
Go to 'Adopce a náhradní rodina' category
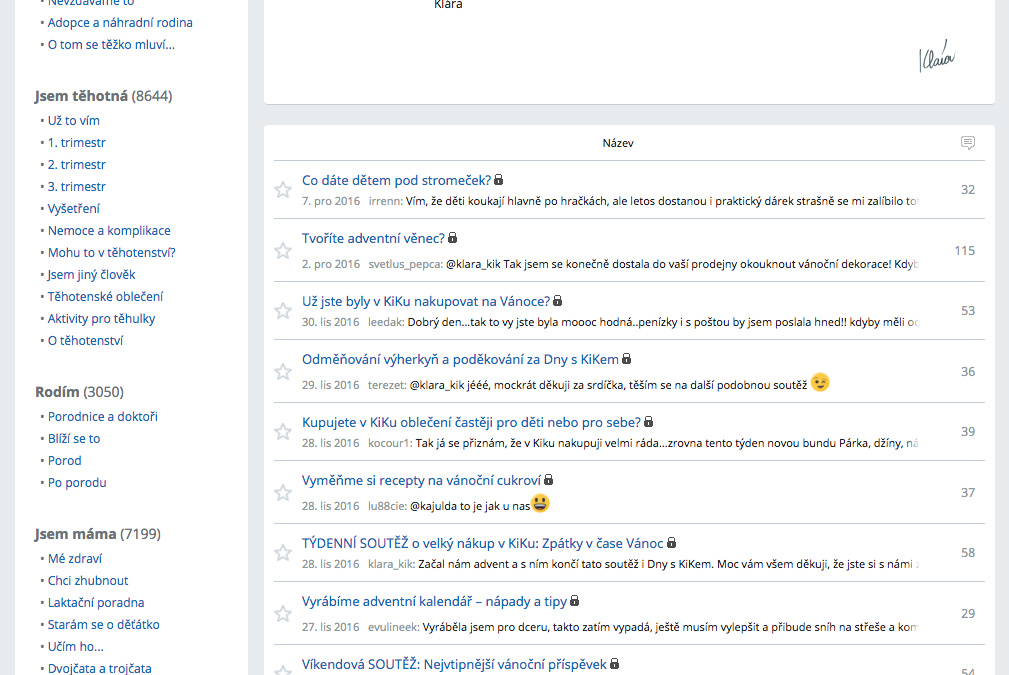pyautogui.click(x=120, y=23)
